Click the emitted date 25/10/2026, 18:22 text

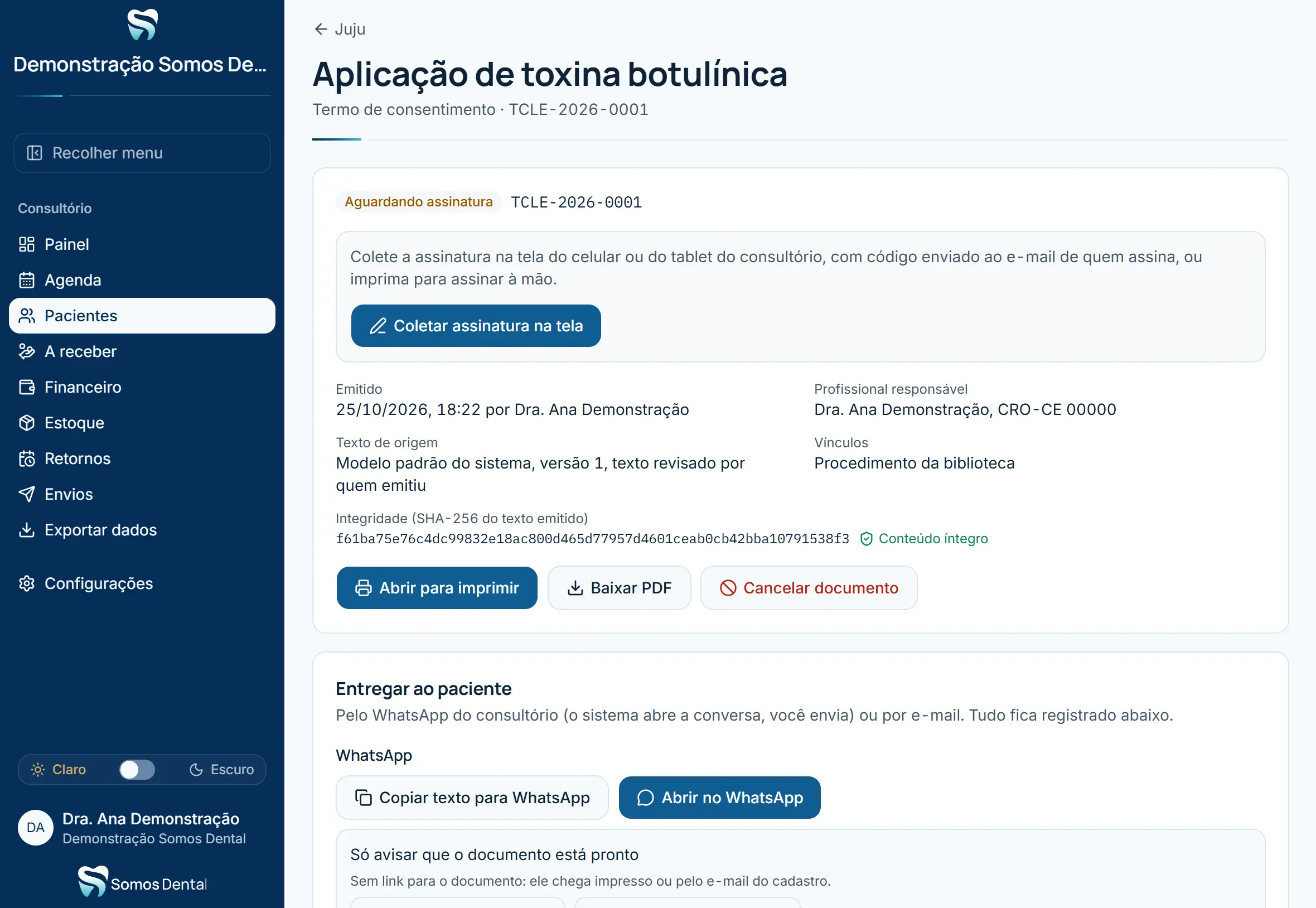coord(408,409)
